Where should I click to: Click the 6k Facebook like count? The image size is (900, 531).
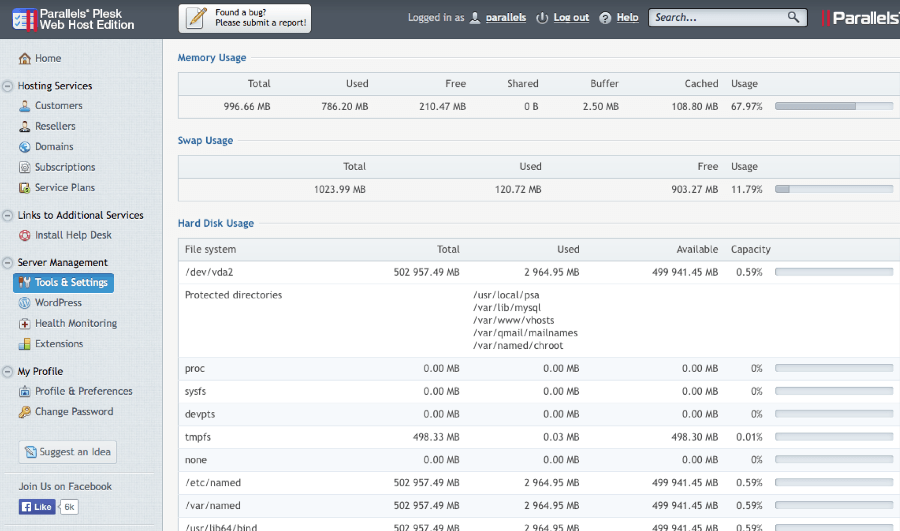tap(69, 507)
